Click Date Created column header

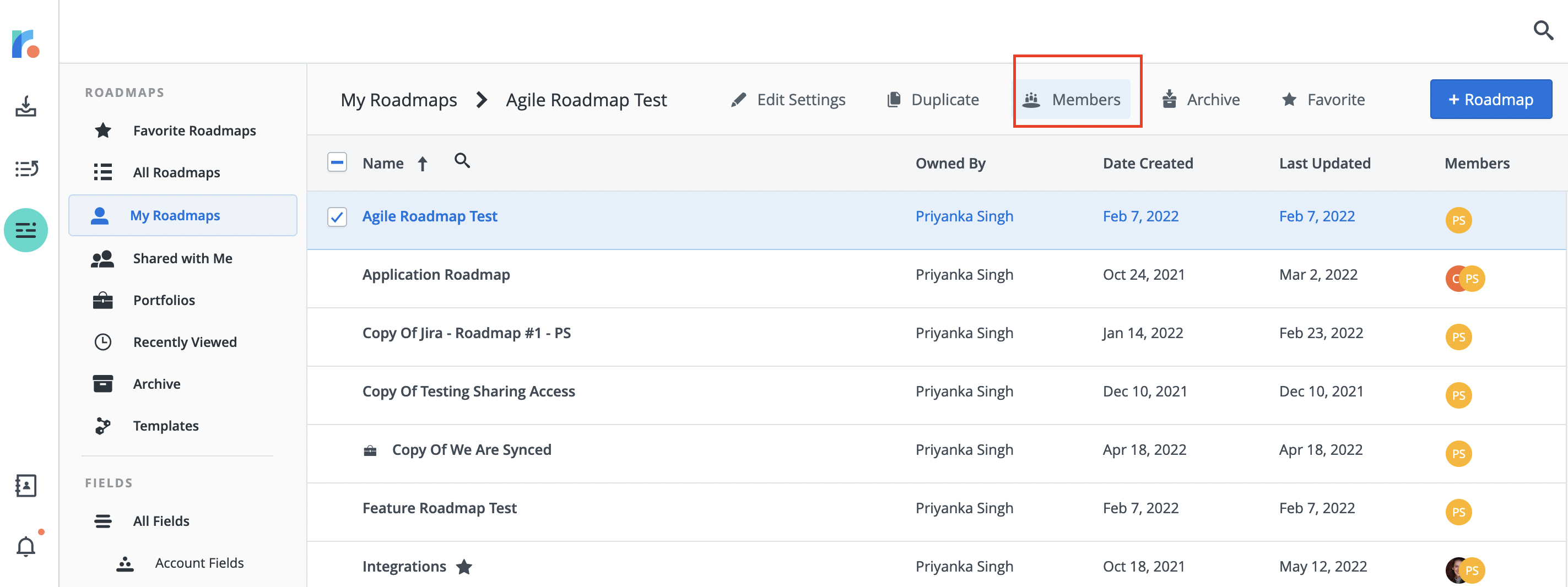1148,163
